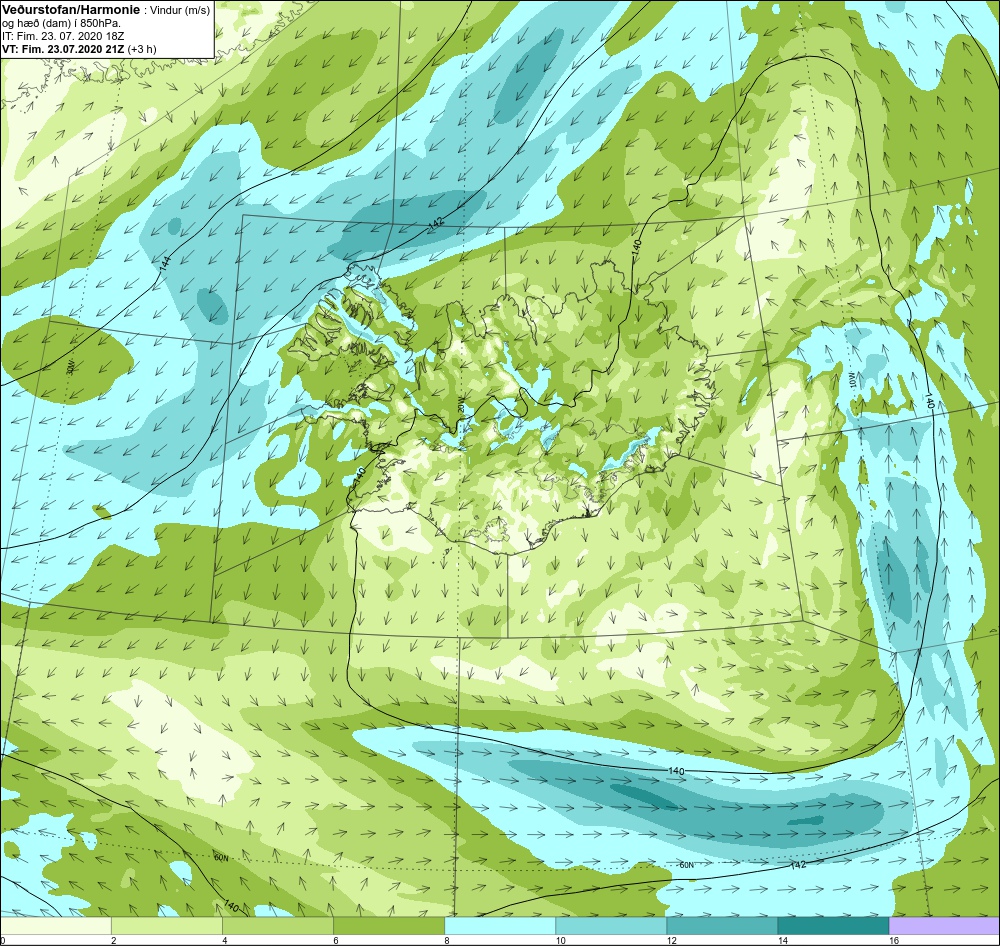
Task: Click the pale cream 0–2 m/s legend swatch
Action: click(56, 926)
